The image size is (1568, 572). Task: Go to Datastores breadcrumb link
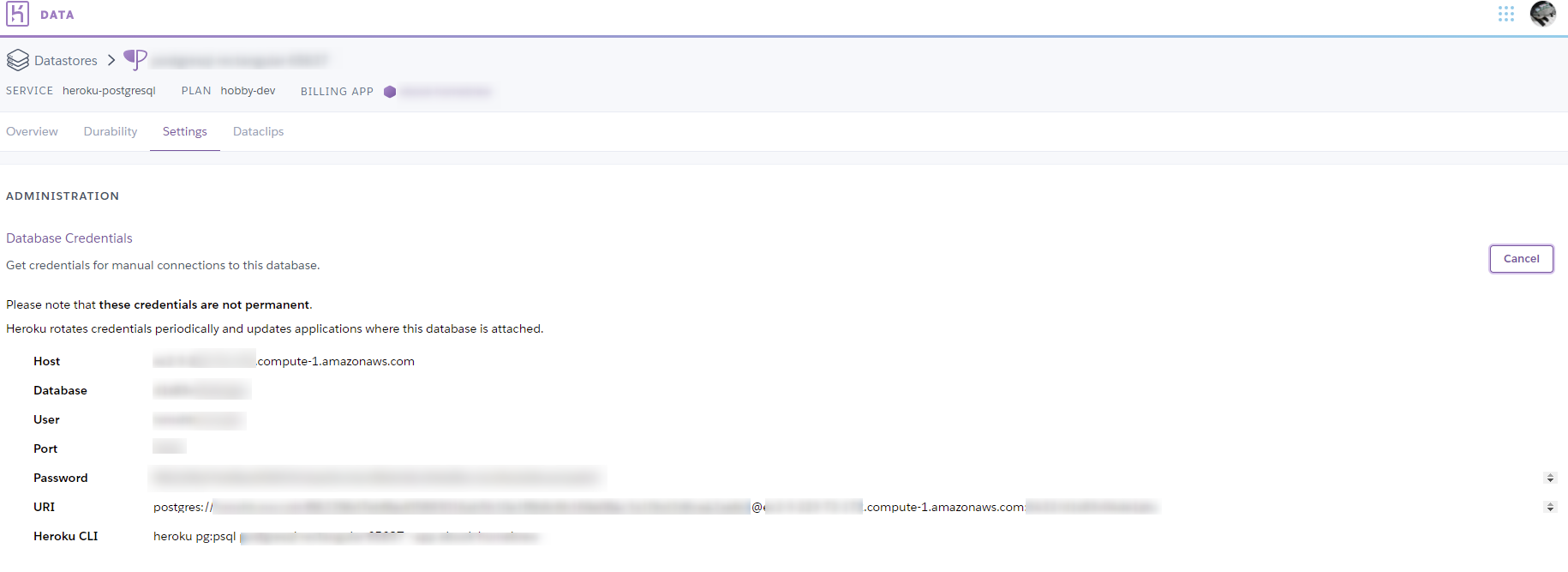point(66,61)
